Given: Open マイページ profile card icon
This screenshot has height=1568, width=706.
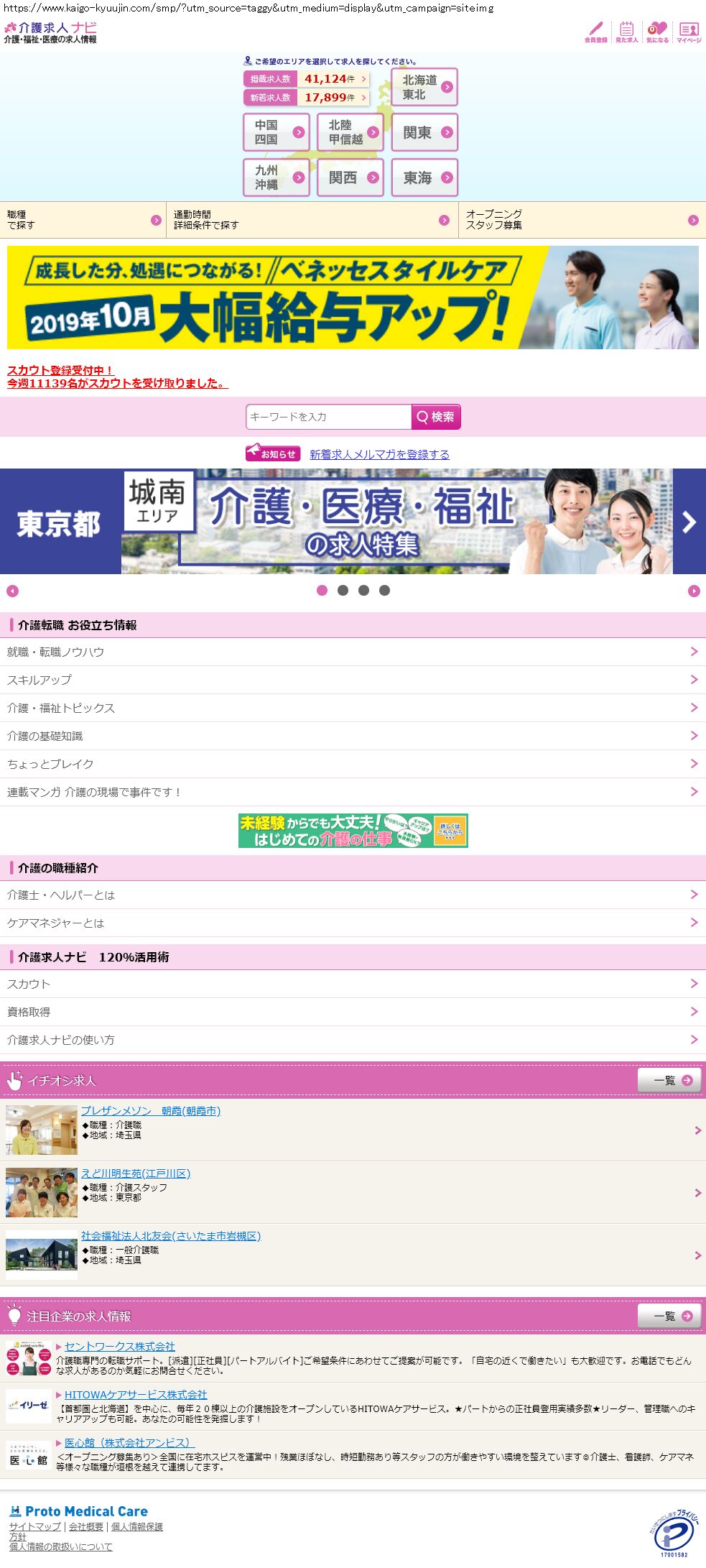Looking at the screenshot, I should (689, 31).
